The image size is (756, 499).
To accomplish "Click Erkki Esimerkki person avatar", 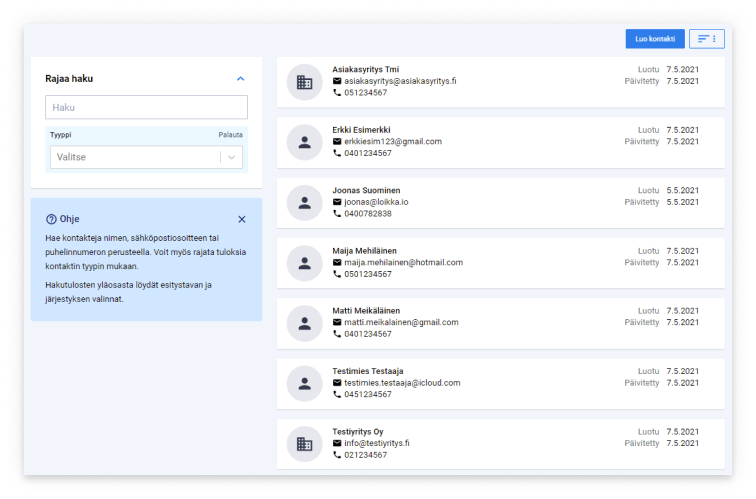I will point(304,143).
